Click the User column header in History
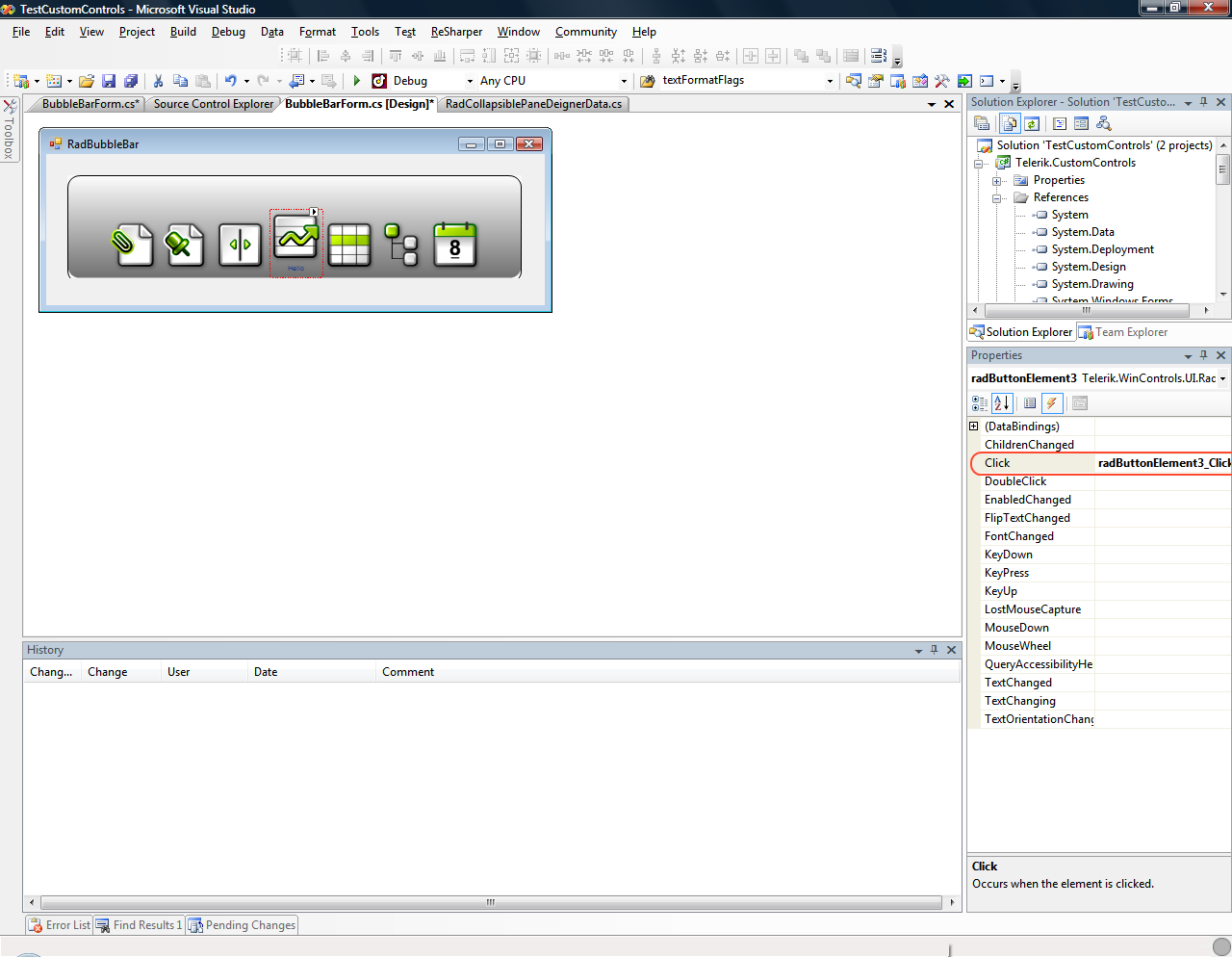Image resolution: width=1232 pixels, height=957 pixels. pos(204,672)
